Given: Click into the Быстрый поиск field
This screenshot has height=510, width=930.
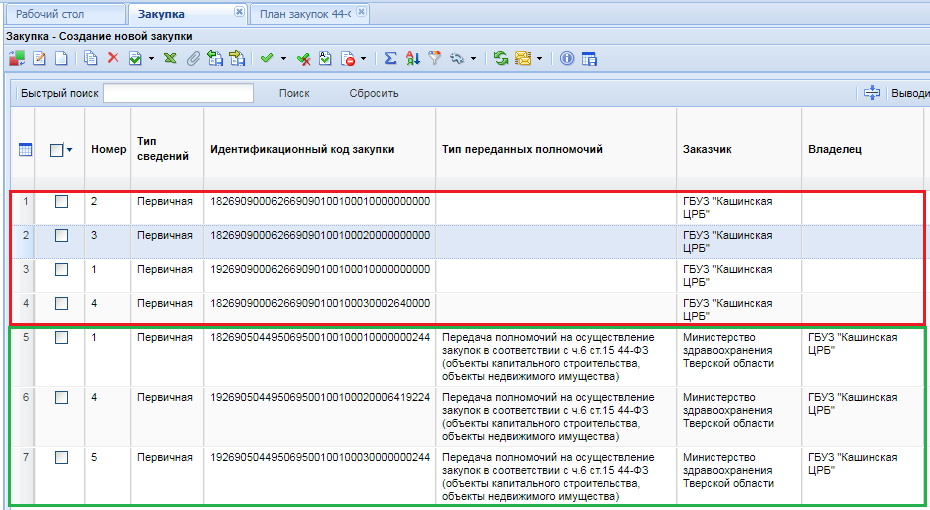Looking at the screenshot, I should (178, 93).
